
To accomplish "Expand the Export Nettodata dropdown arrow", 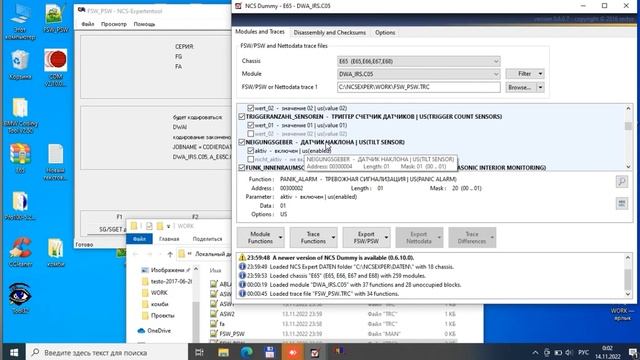I will (x=439, y=238).
